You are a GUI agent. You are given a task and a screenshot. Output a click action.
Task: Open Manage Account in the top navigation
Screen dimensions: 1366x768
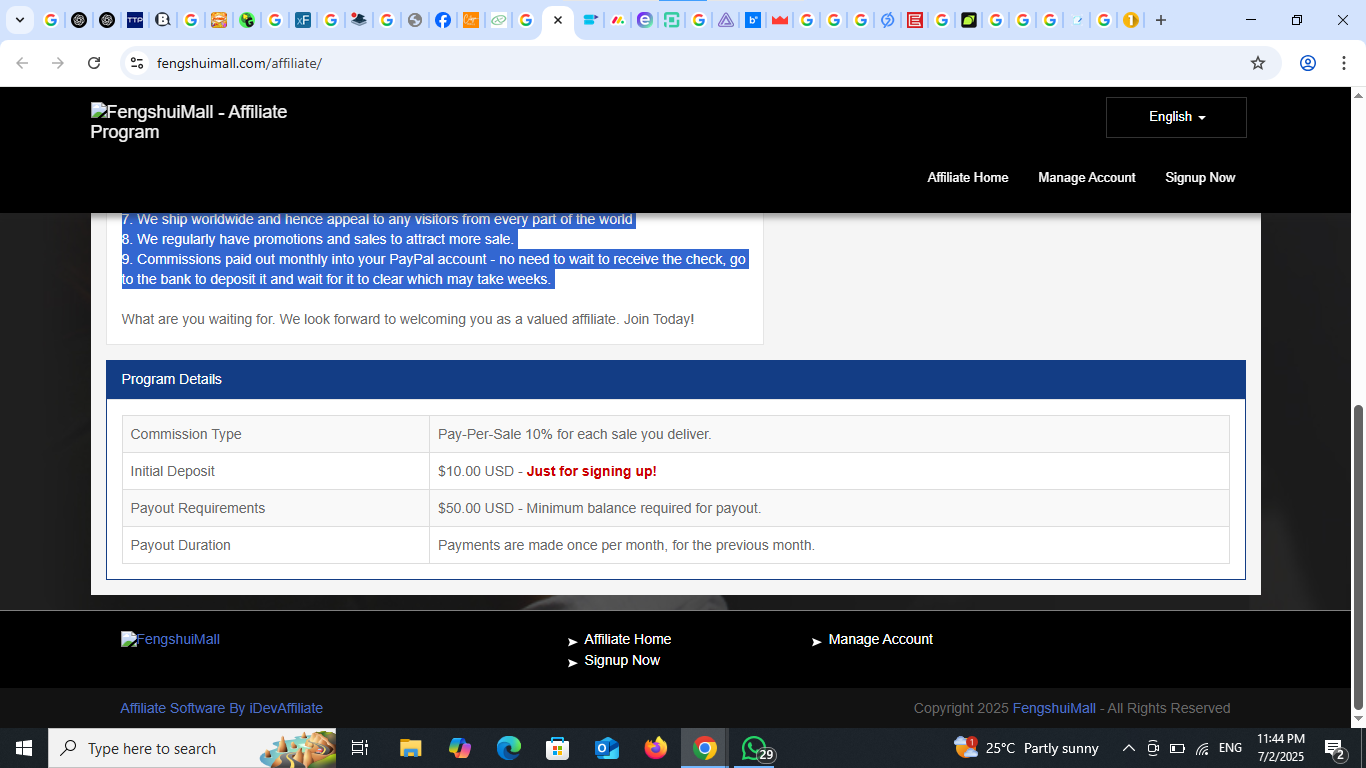pyautogui.click(x=1086, y=177)
